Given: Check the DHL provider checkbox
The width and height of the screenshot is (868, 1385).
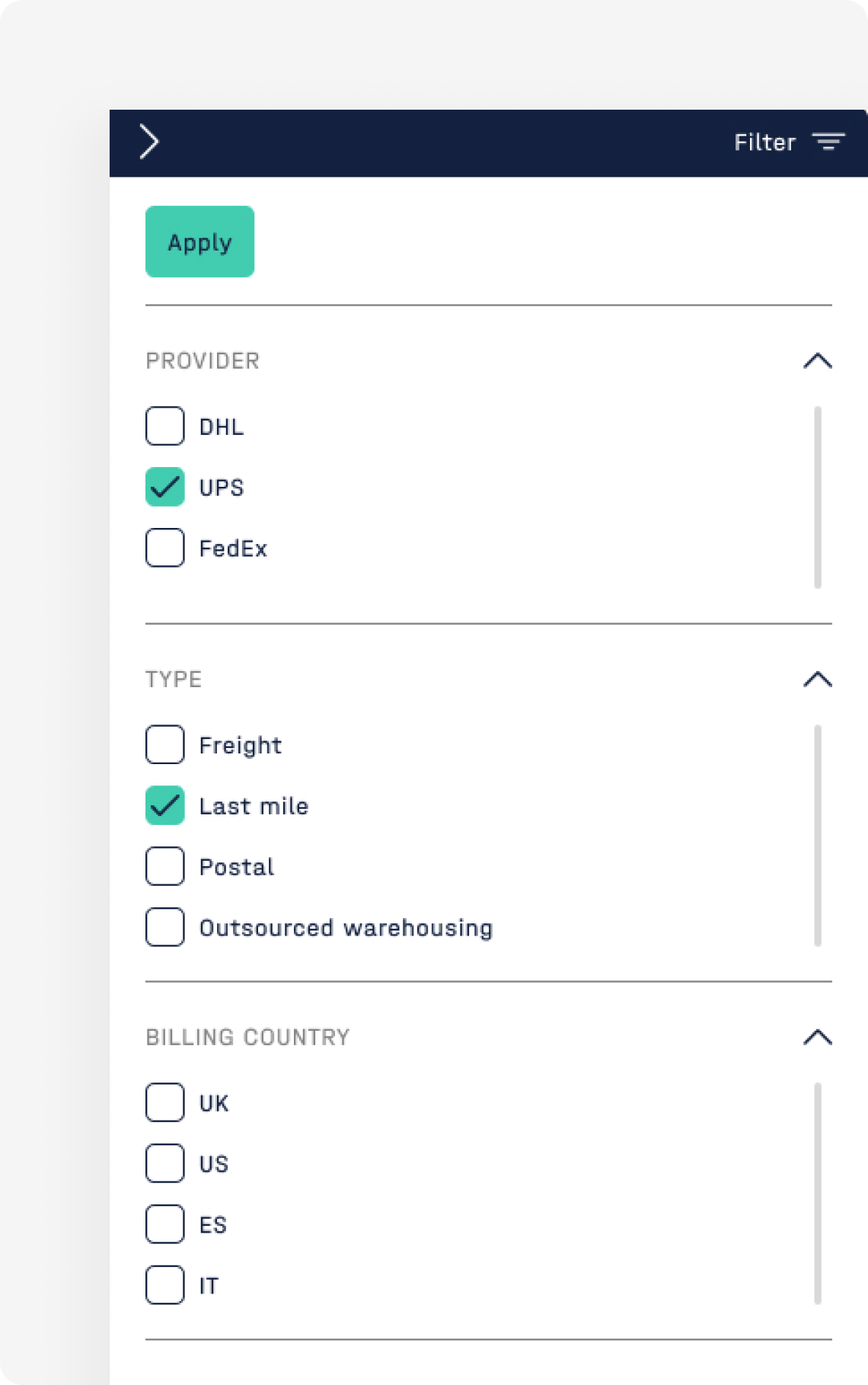Looking at the screenshot, I should pyautogui.click(x=165, y=426).
